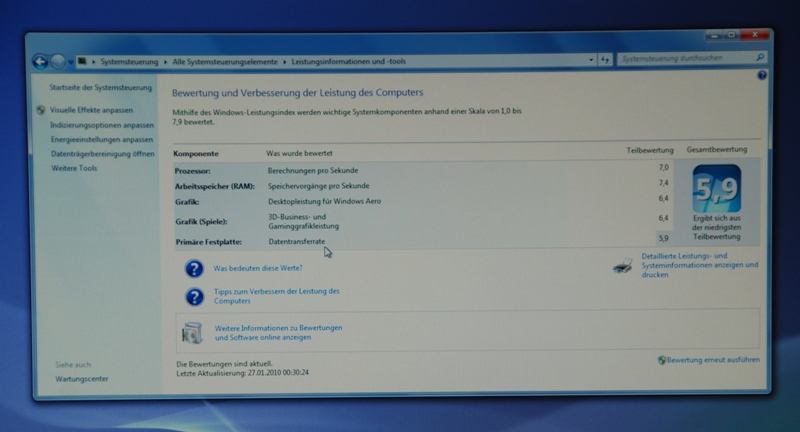Click the Teilbewertung column header

tap(650, 150)
